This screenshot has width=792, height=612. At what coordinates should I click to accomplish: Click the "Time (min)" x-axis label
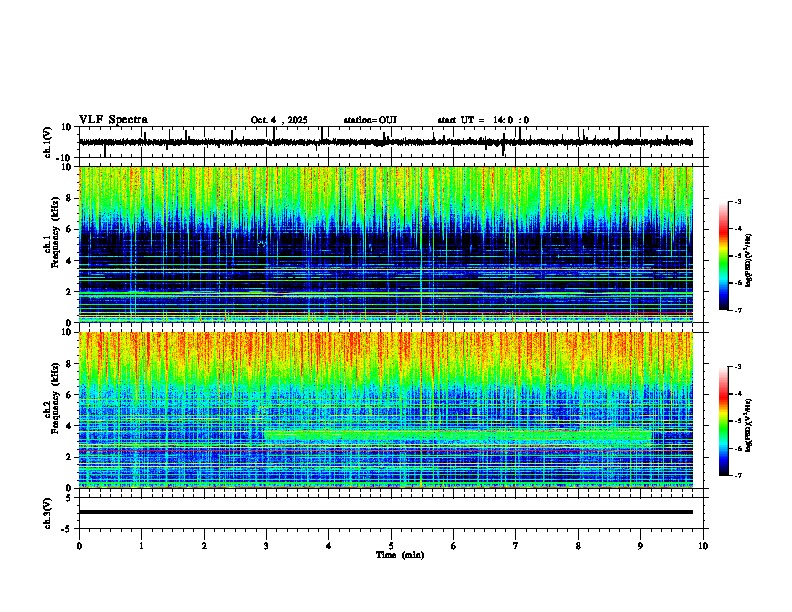[400, 555]
